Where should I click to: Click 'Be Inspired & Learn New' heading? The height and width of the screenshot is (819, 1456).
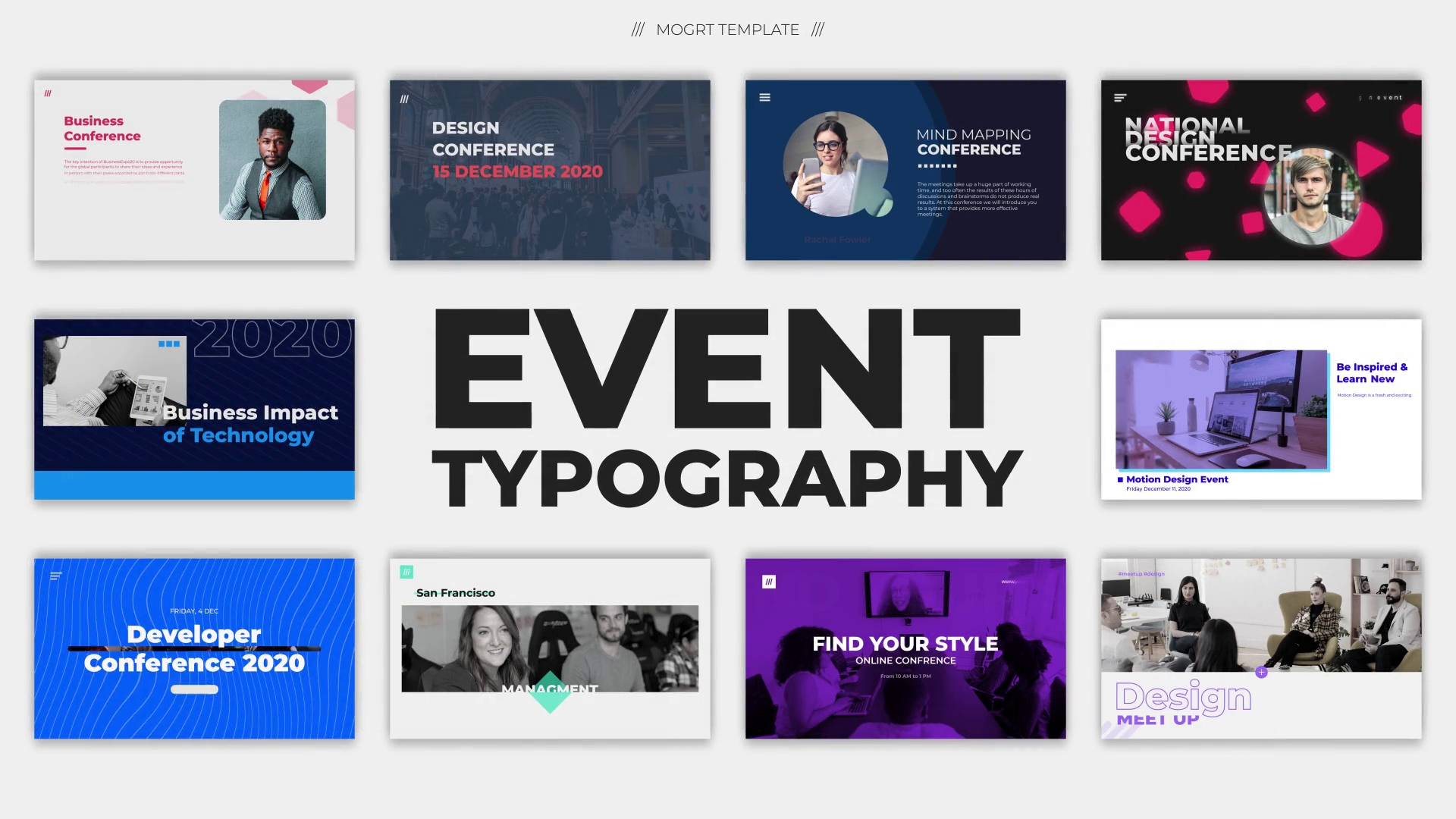(x=1371, y=372)
